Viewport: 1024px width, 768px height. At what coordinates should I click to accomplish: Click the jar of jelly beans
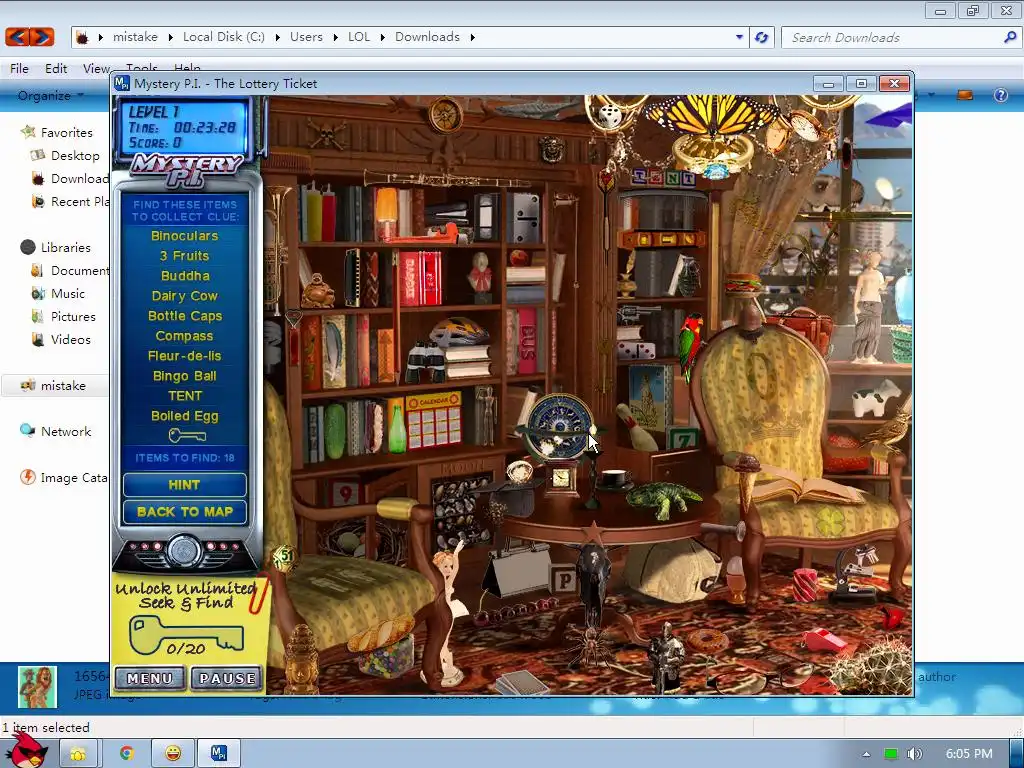(387, 655)
